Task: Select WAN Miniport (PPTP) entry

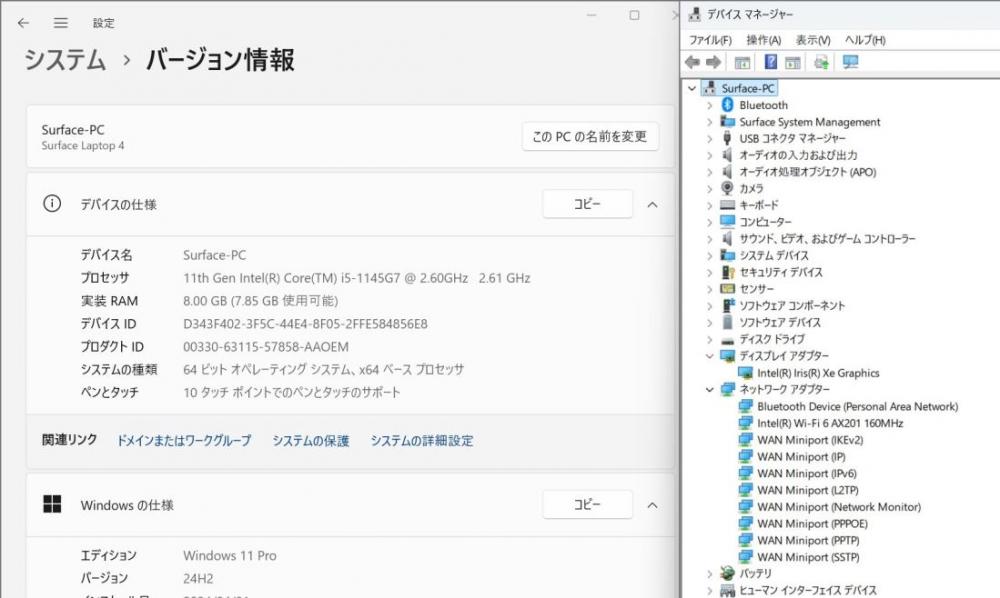Action: coord(808,540)
